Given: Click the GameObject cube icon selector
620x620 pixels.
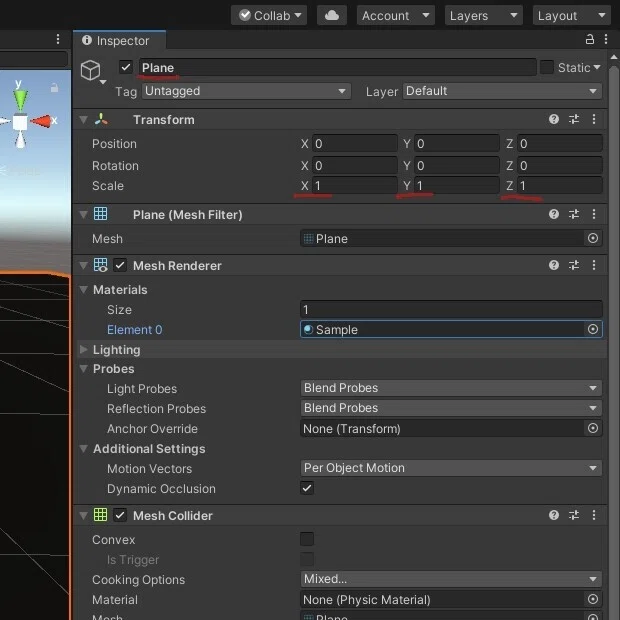Looking at the screenshot, I should [93, 72].
